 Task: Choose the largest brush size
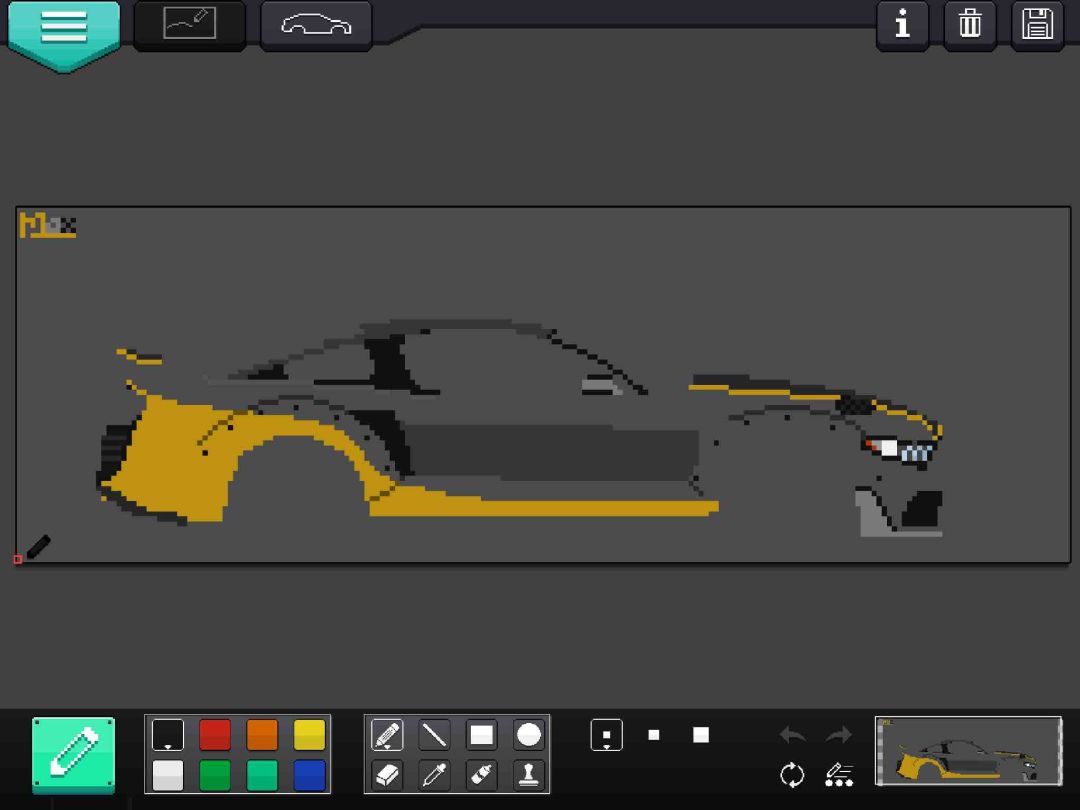(701, 735)
